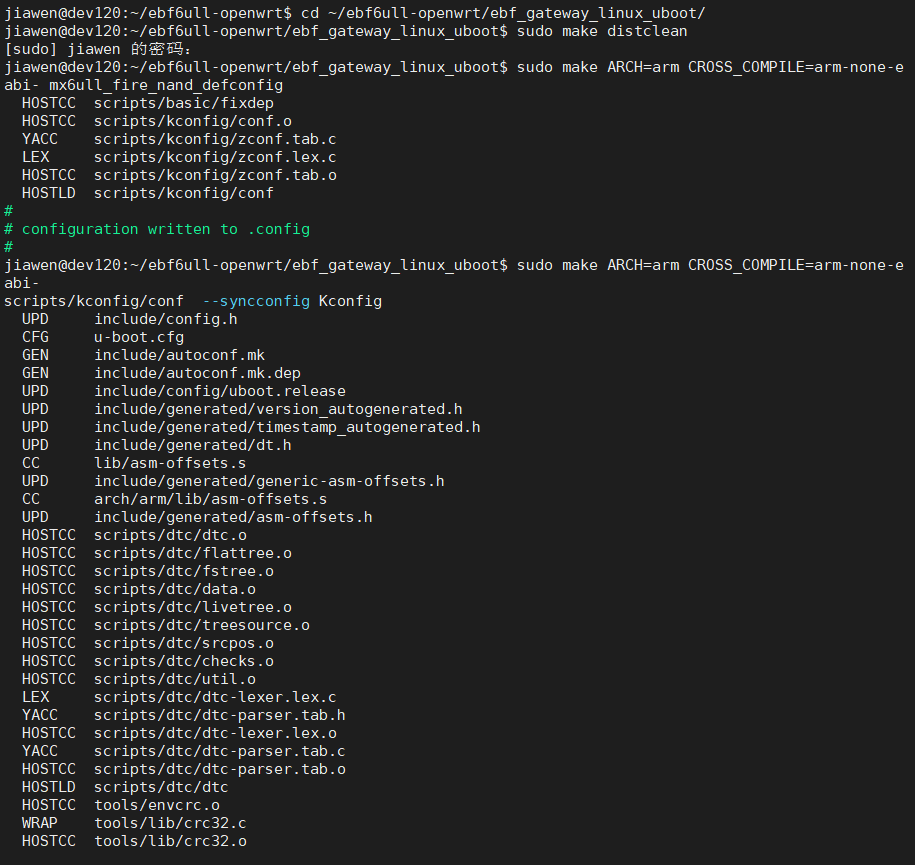The image size is (915, 865).
Task: Click 'include/generated/timestamp_autogenerated.h' path
Action: tap(287, 427)
